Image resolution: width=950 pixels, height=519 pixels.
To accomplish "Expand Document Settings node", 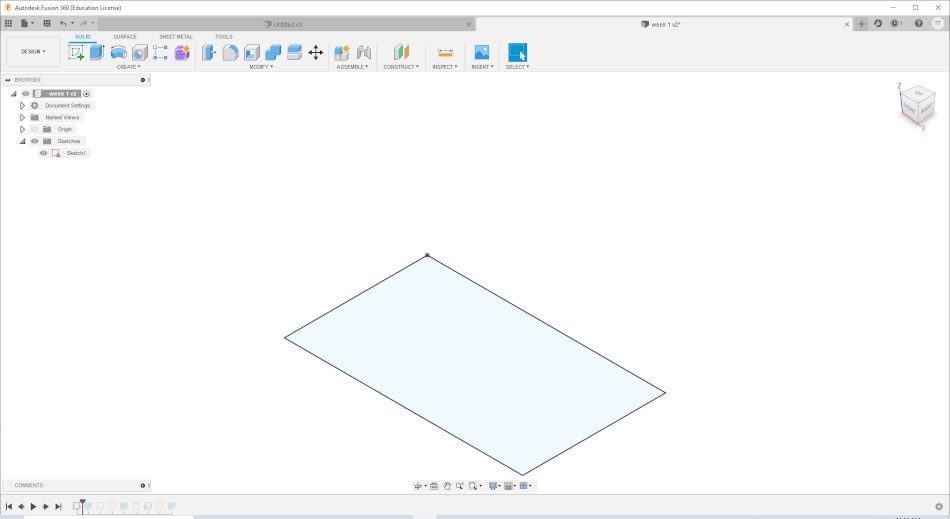I will [x=22, y=105].
